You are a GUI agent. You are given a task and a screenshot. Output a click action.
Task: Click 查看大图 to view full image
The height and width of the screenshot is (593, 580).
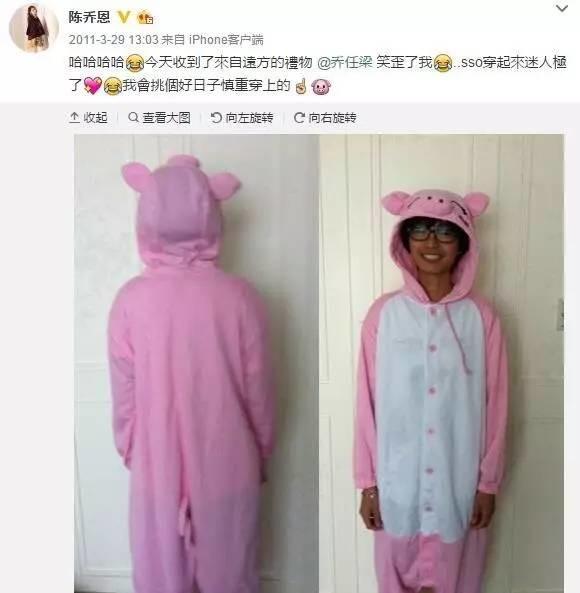click(159, 118)
